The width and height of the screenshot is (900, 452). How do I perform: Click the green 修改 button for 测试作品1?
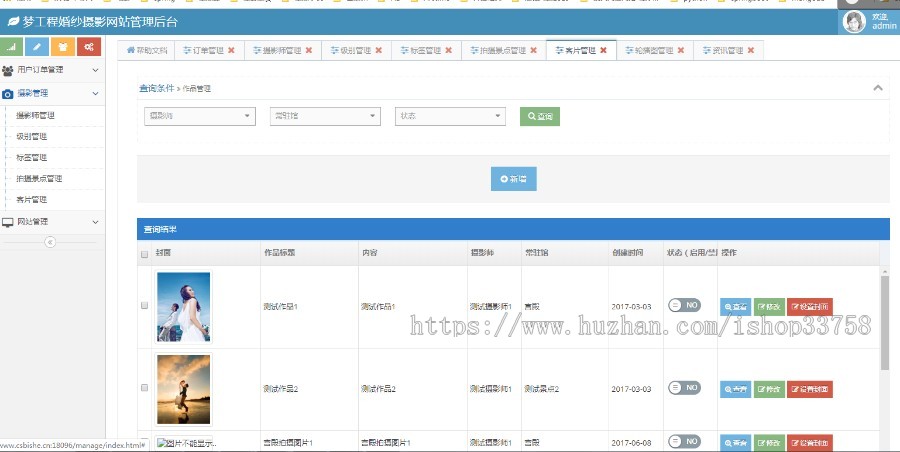[769, 307]
